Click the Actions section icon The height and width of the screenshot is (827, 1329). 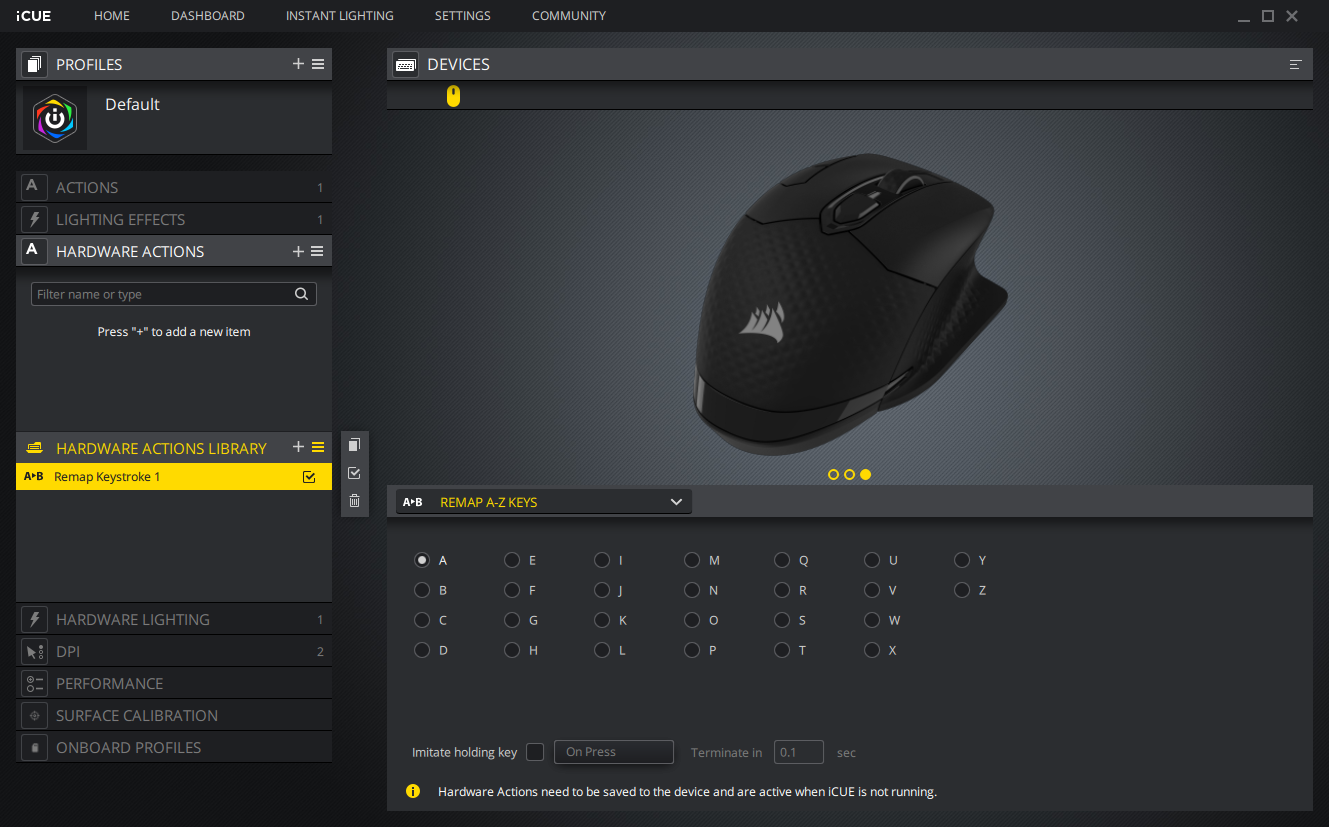(34, 187)
